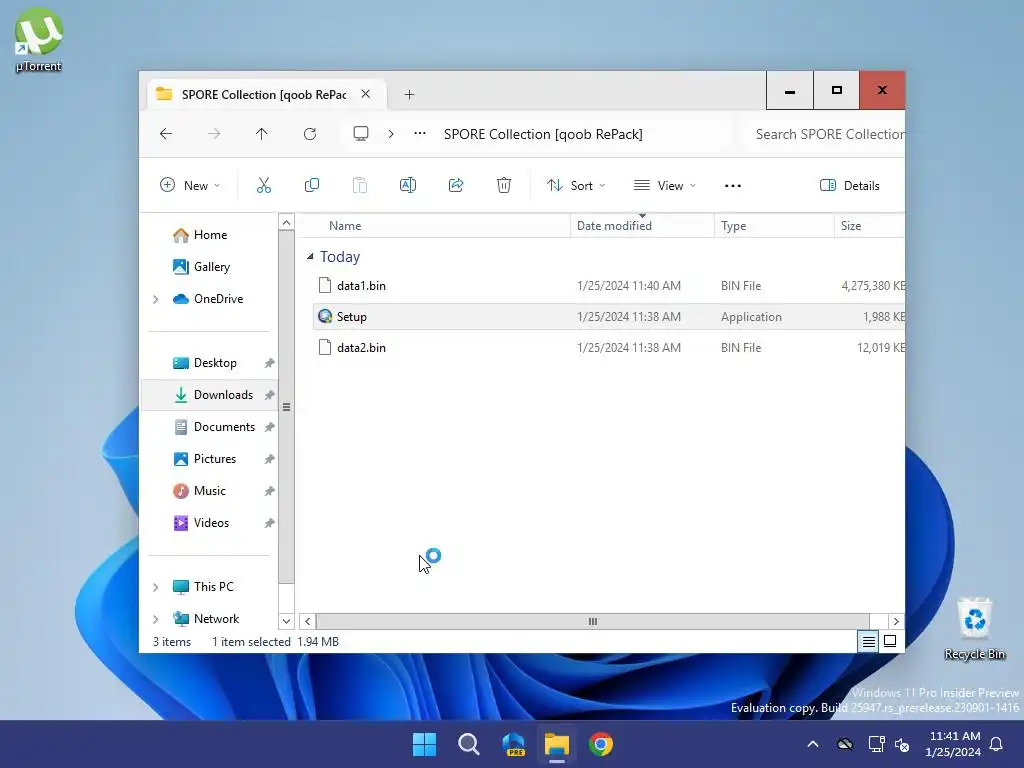Image resolution: width=1024 pixels, height=768 pixels.
Task: Open the See more three-dot toolbar menu
Action: (x=733, y=185)
